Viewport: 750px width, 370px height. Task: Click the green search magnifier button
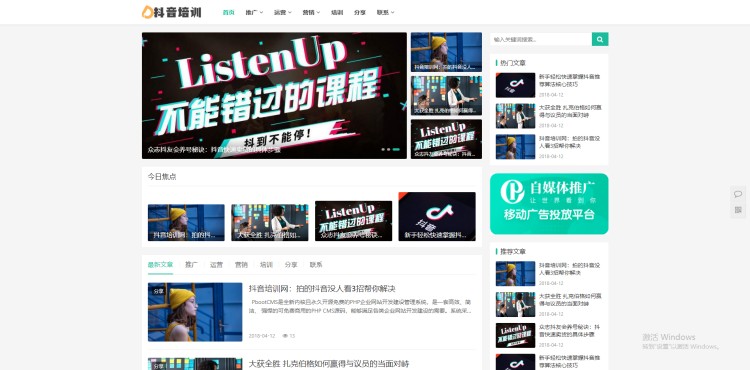600,39
